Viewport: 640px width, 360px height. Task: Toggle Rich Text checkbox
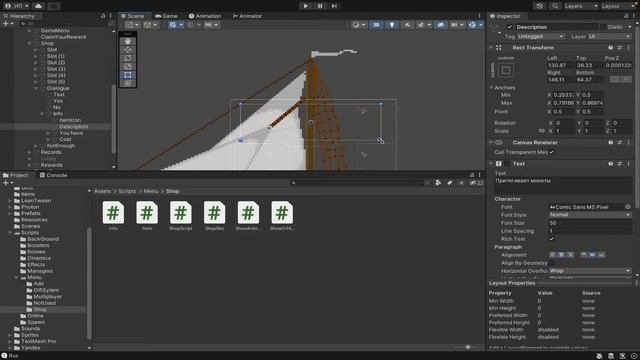point(551,239)
